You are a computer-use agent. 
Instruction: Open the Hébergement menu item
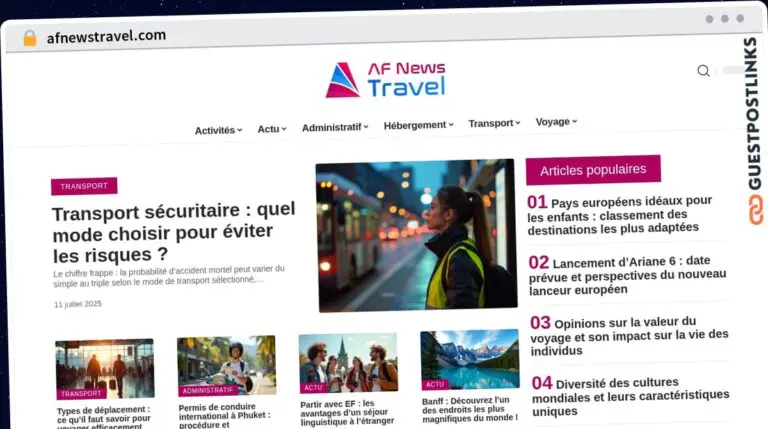(418, 125)
